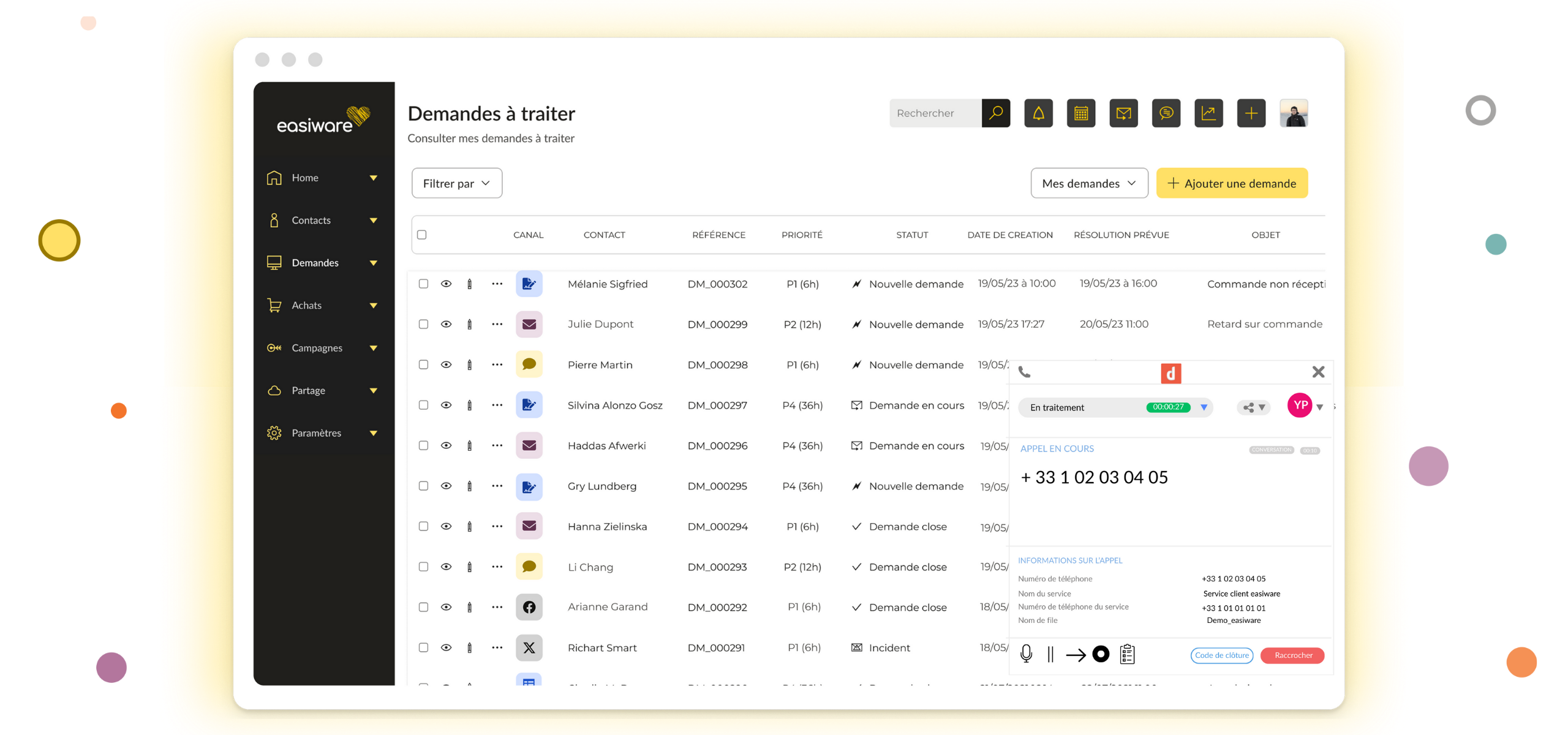The image size is (1568, 735).
Task: Mute the call with microphone icon
Action: (x=1027, y=654)
